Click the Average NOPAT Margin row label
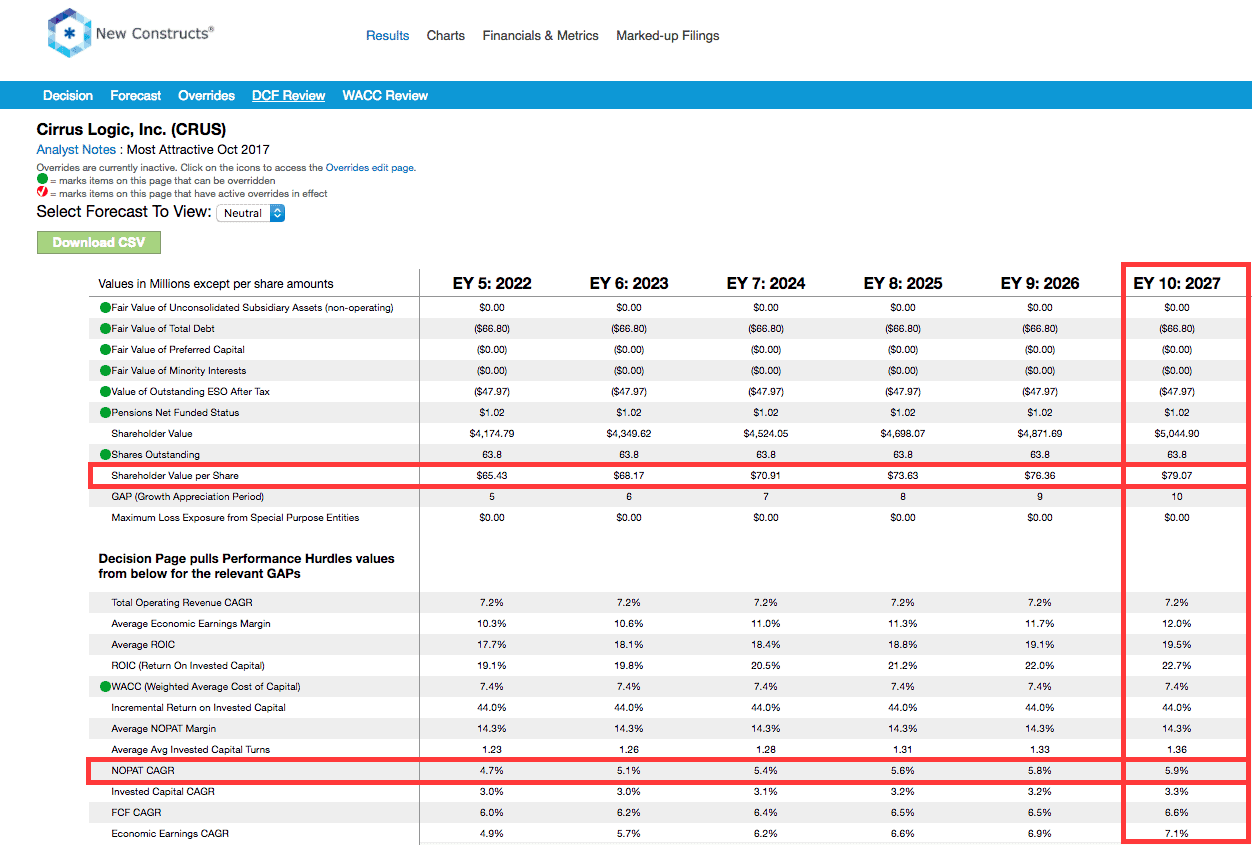Screen dimensions: 1252x845 click(164, 729)
